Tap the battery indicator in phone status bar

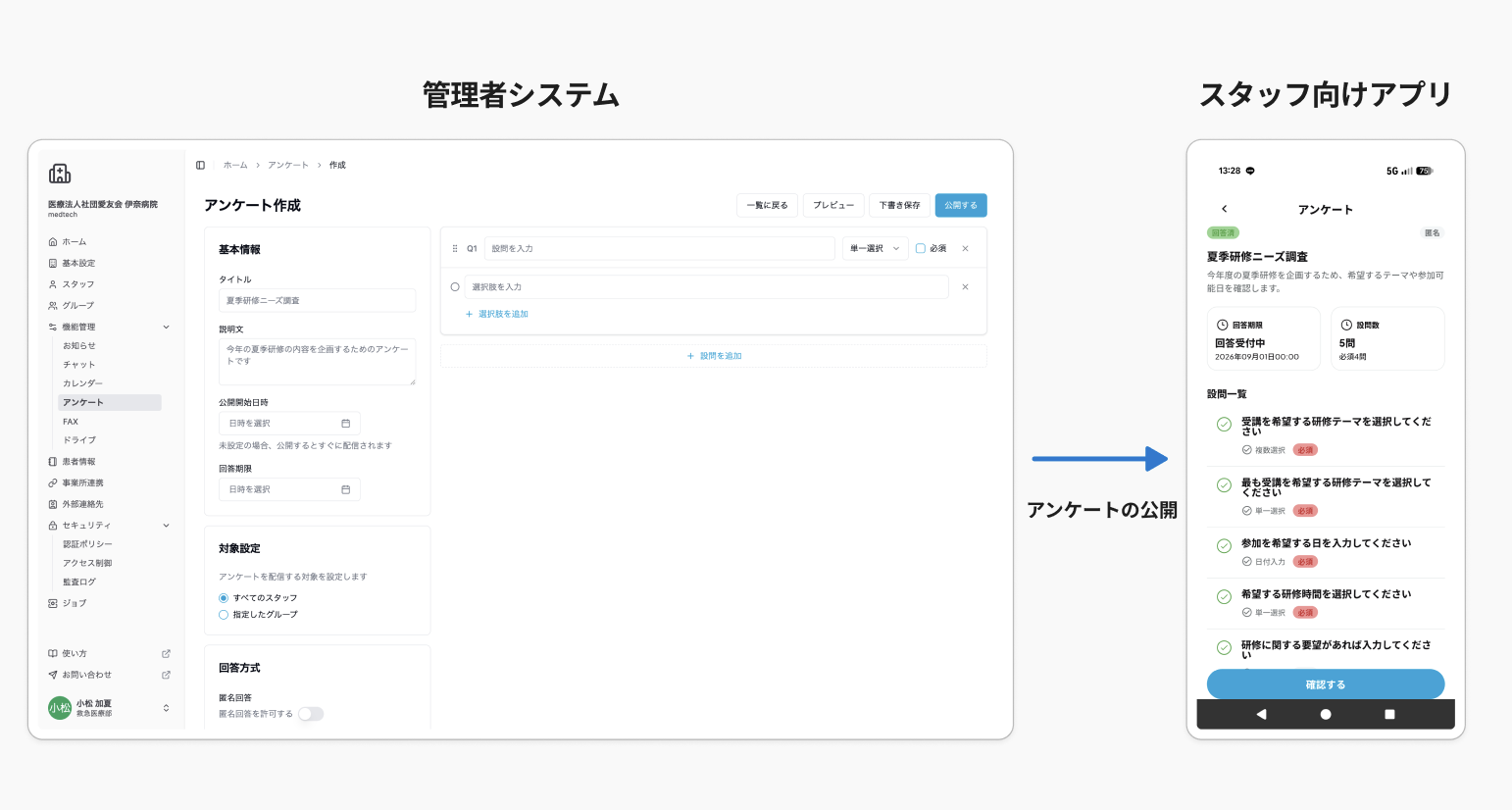(1425, 171)
